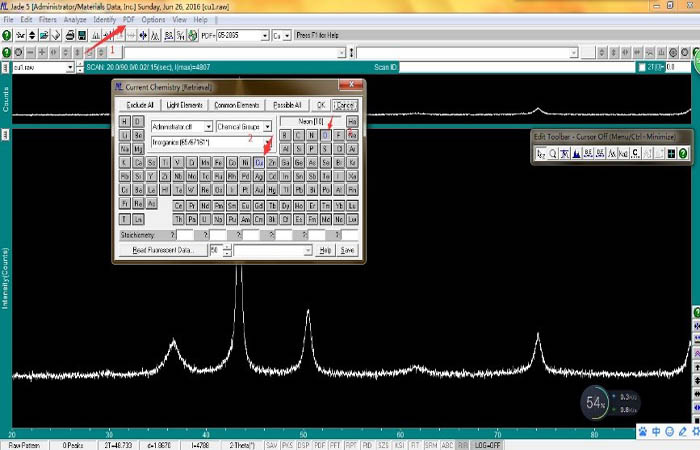Click the paw icon in the system tray
The width and height of the screenshot is (700, 450).
[x=643, y=432]
